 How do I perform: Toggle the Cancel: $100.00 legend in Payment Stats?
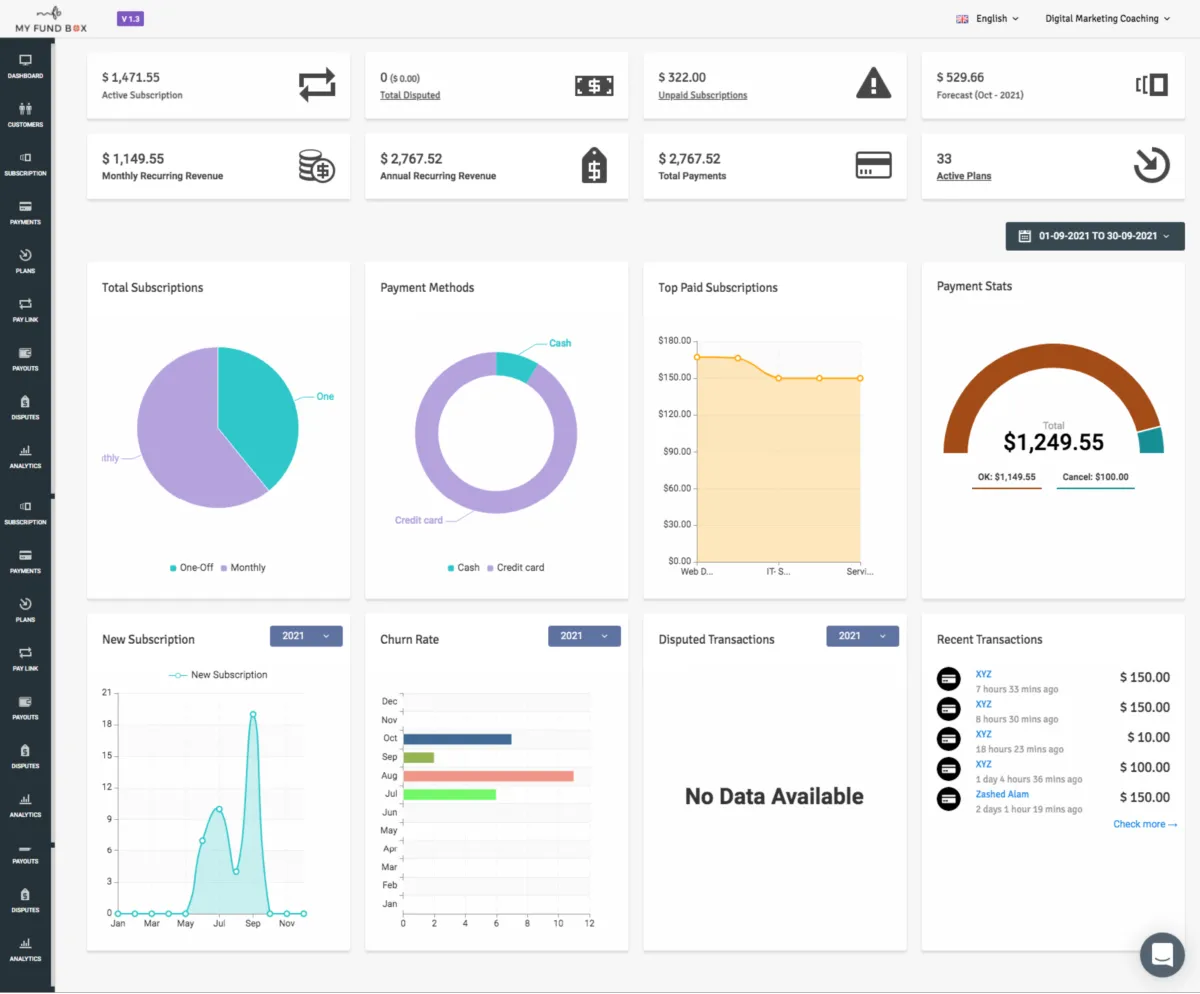tap(1095, 478)
